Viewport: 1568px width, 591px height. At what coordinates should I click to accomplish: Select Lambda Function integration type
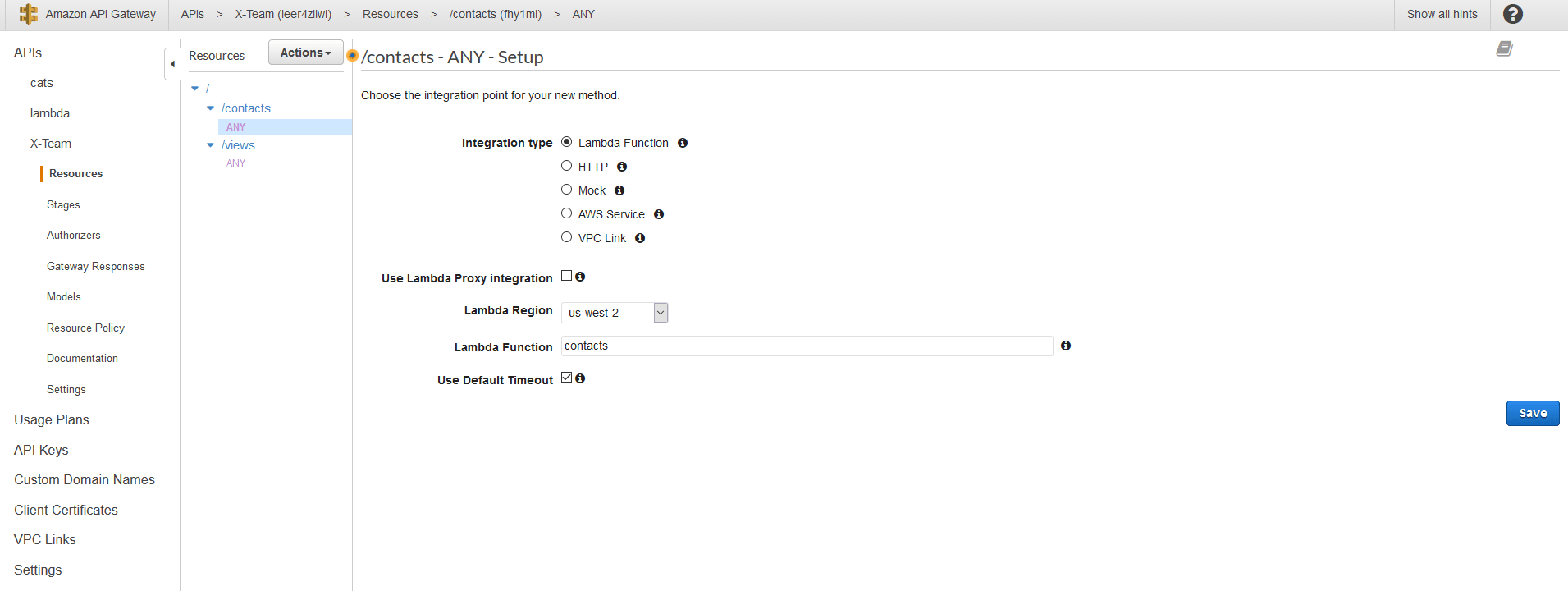[566, 142]
